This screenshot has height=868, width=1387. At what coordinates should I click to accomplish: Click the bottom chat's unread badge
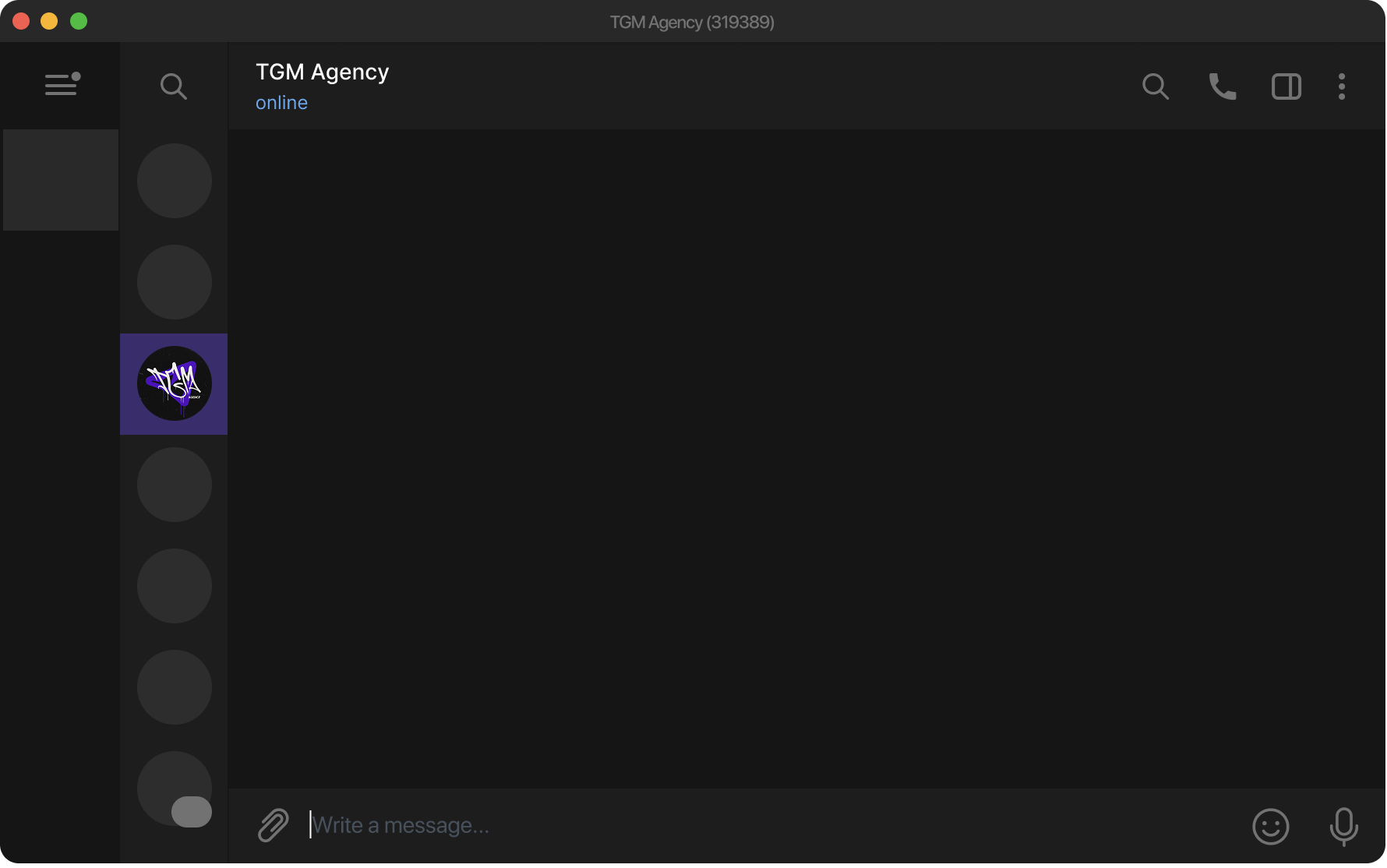(192, 812)
